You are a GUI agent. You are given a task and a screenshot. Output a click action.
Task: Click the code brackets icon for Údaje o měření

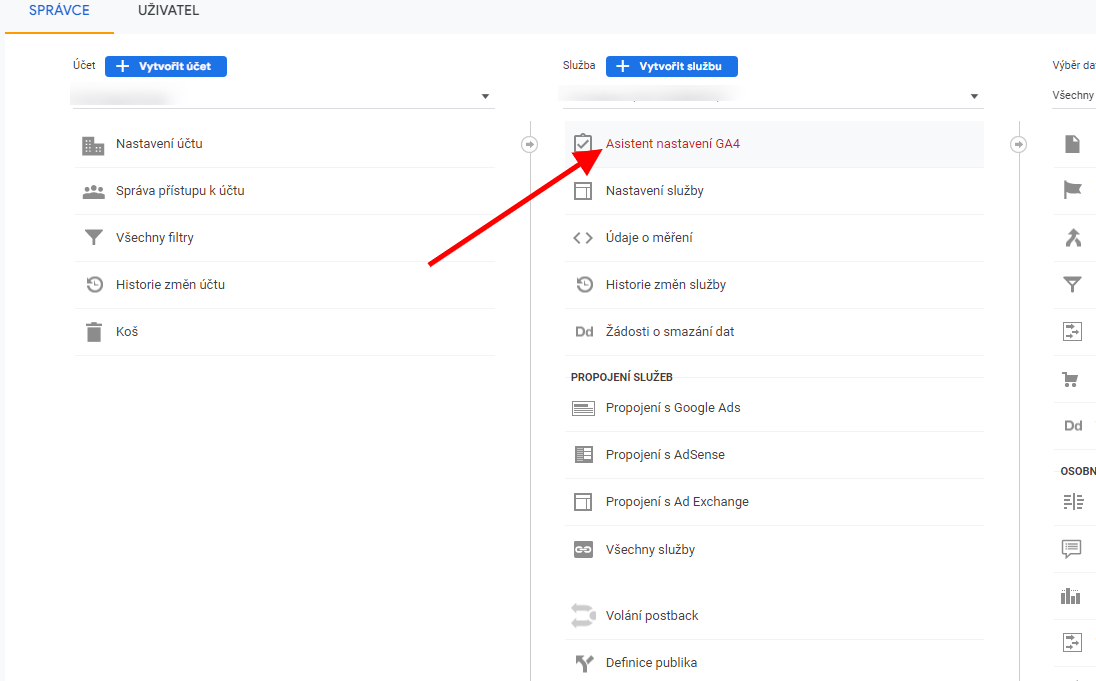(x=583, y=238)
